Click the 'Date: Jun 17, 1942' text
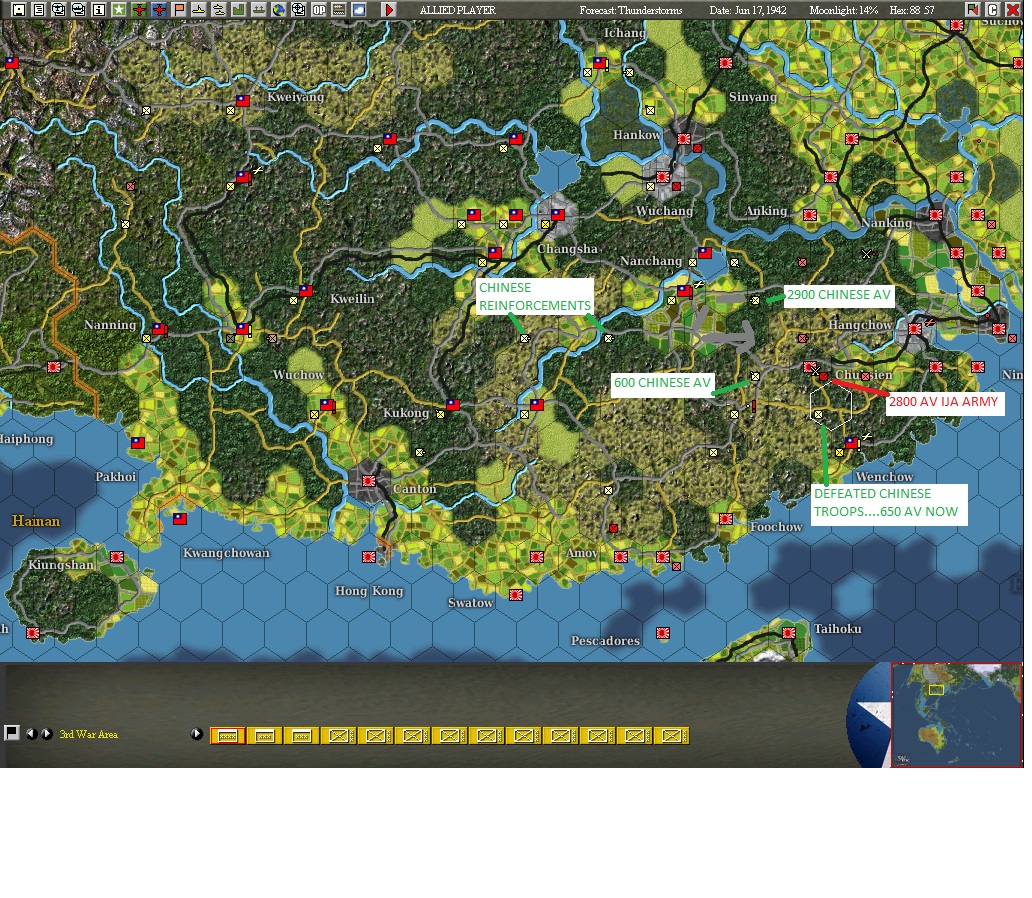The image size is (1032, 898). (x=748, y=10)
